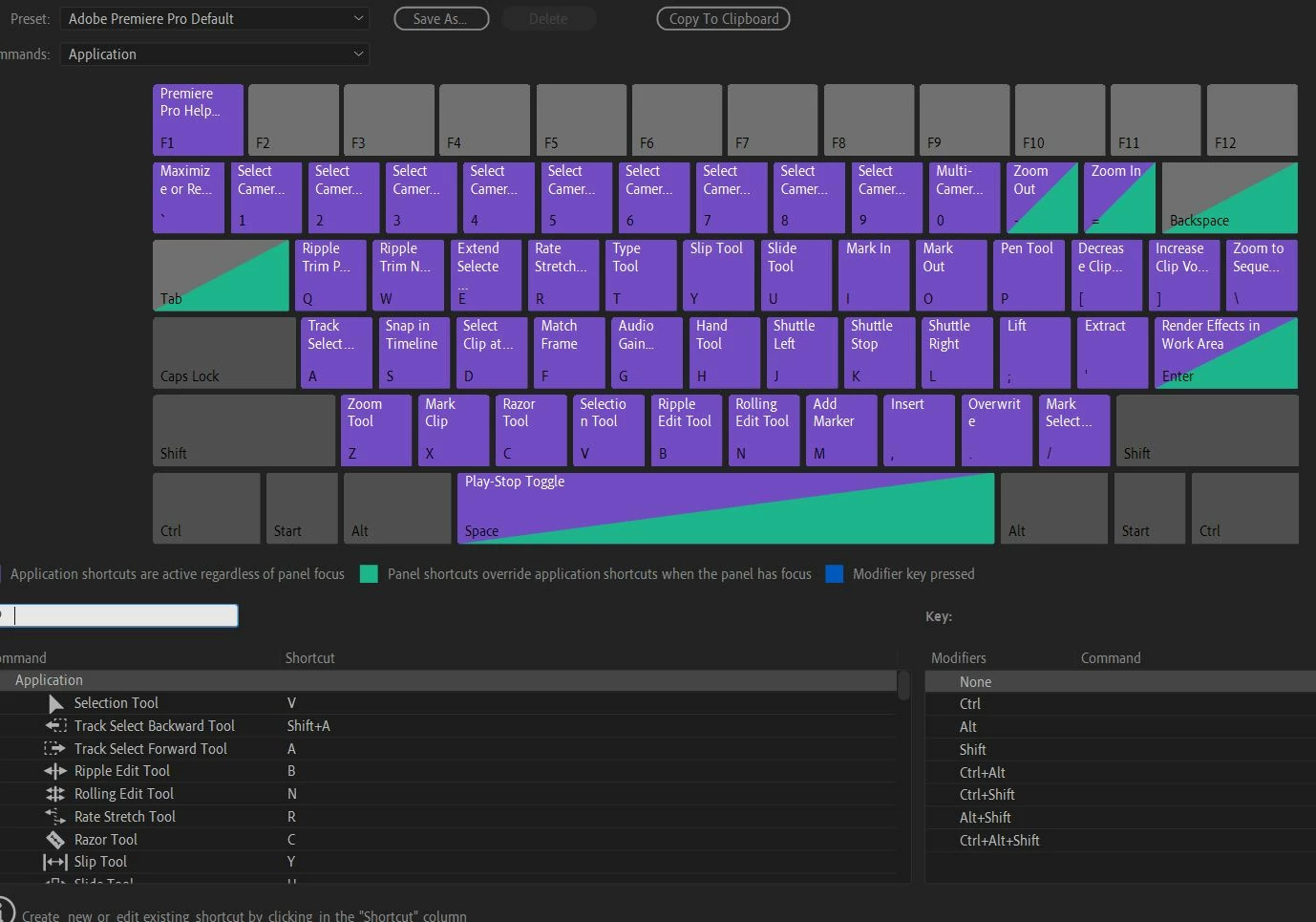This screenshot has width=1316, height=922.
Task: Collapse the Application group header row
Action: point(448,680)
